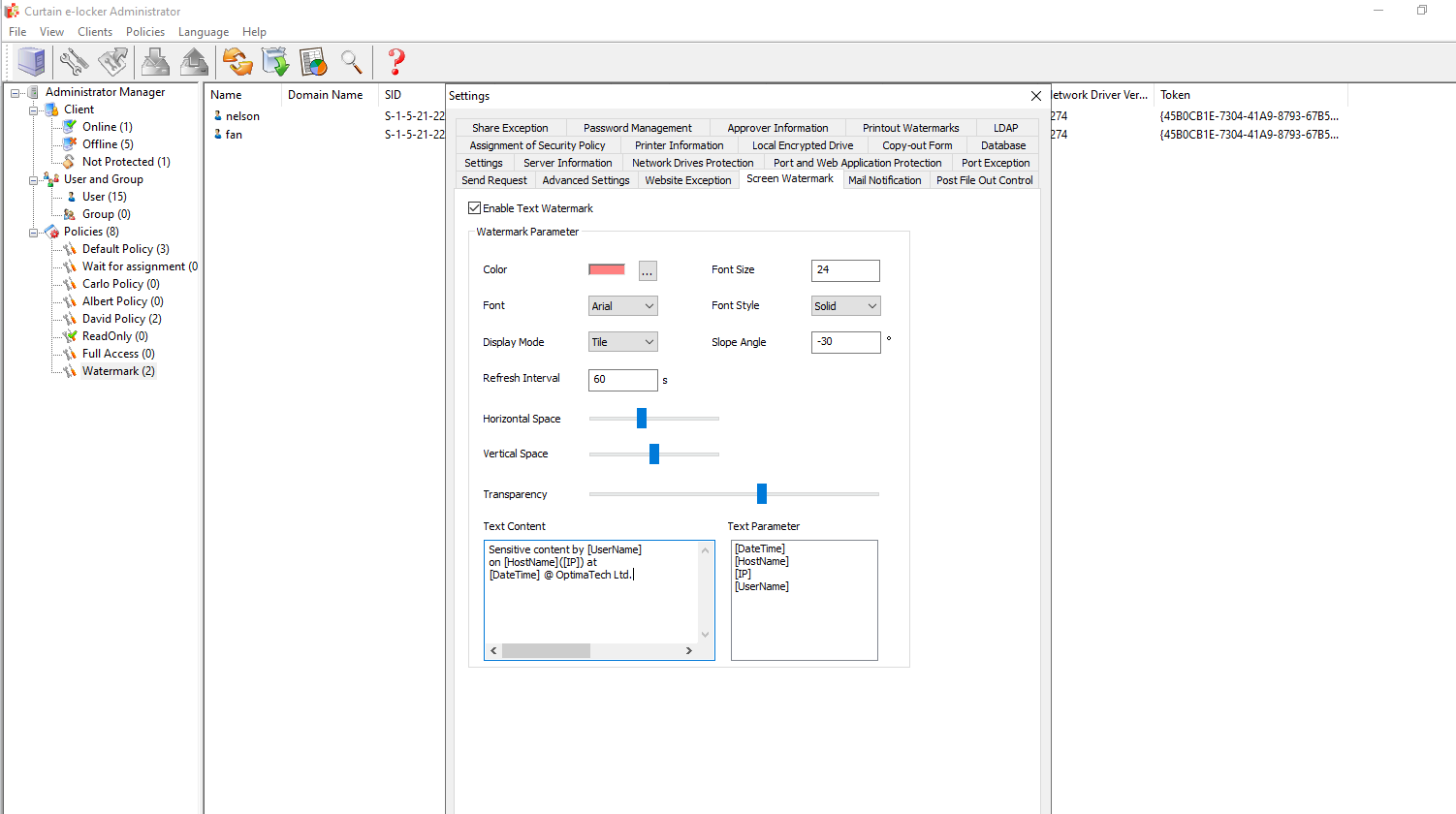Collapse the Client tree branch

pyautogui.click(x=34, y=110)
